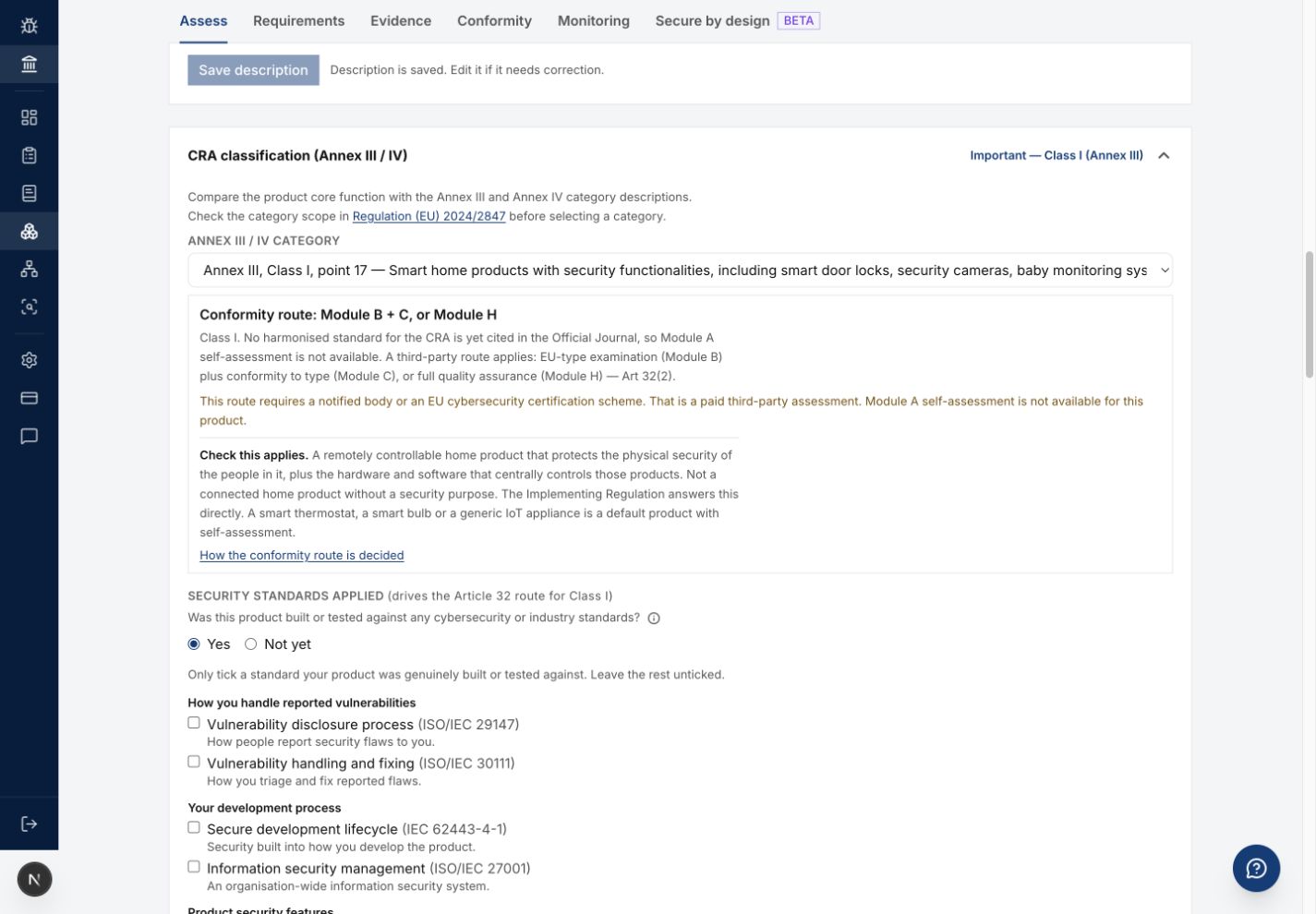Viewport: 1316px width, 914px height.
Task: Open How the conformity route is decided link
Action: coord(302,555)
